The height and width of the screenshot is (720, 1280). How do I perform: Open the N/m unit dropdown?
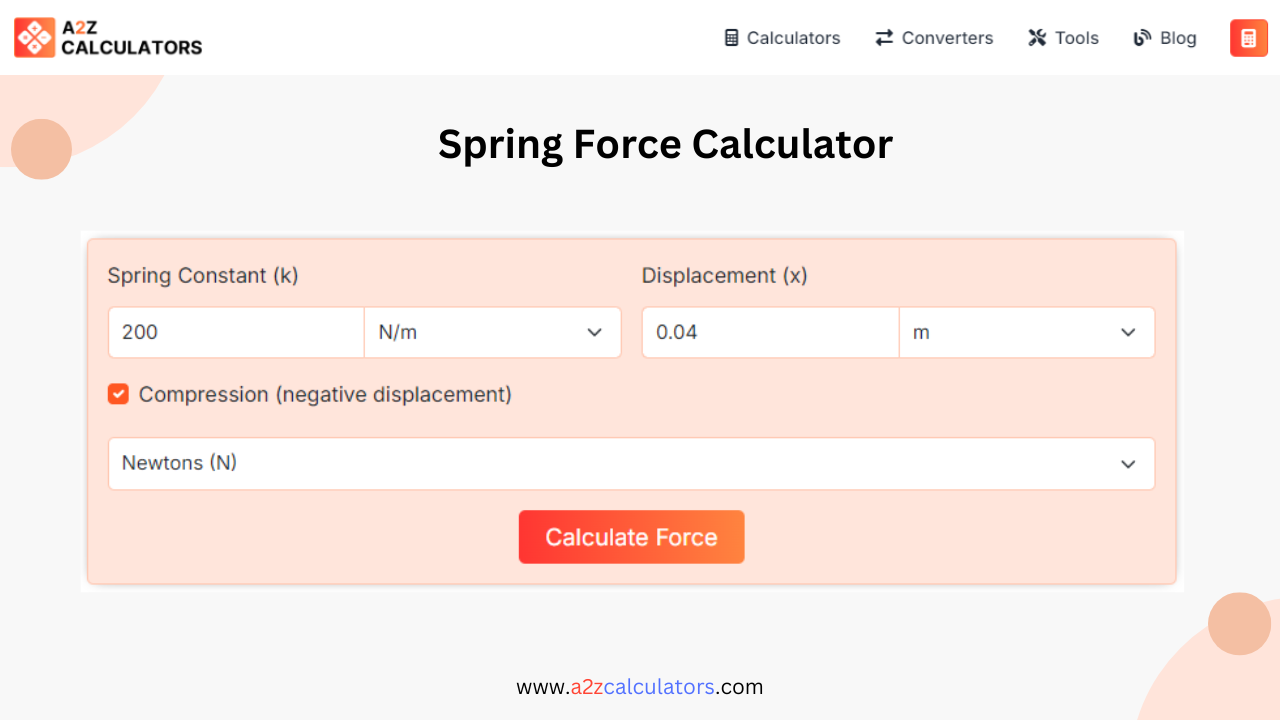coord(492,332)
